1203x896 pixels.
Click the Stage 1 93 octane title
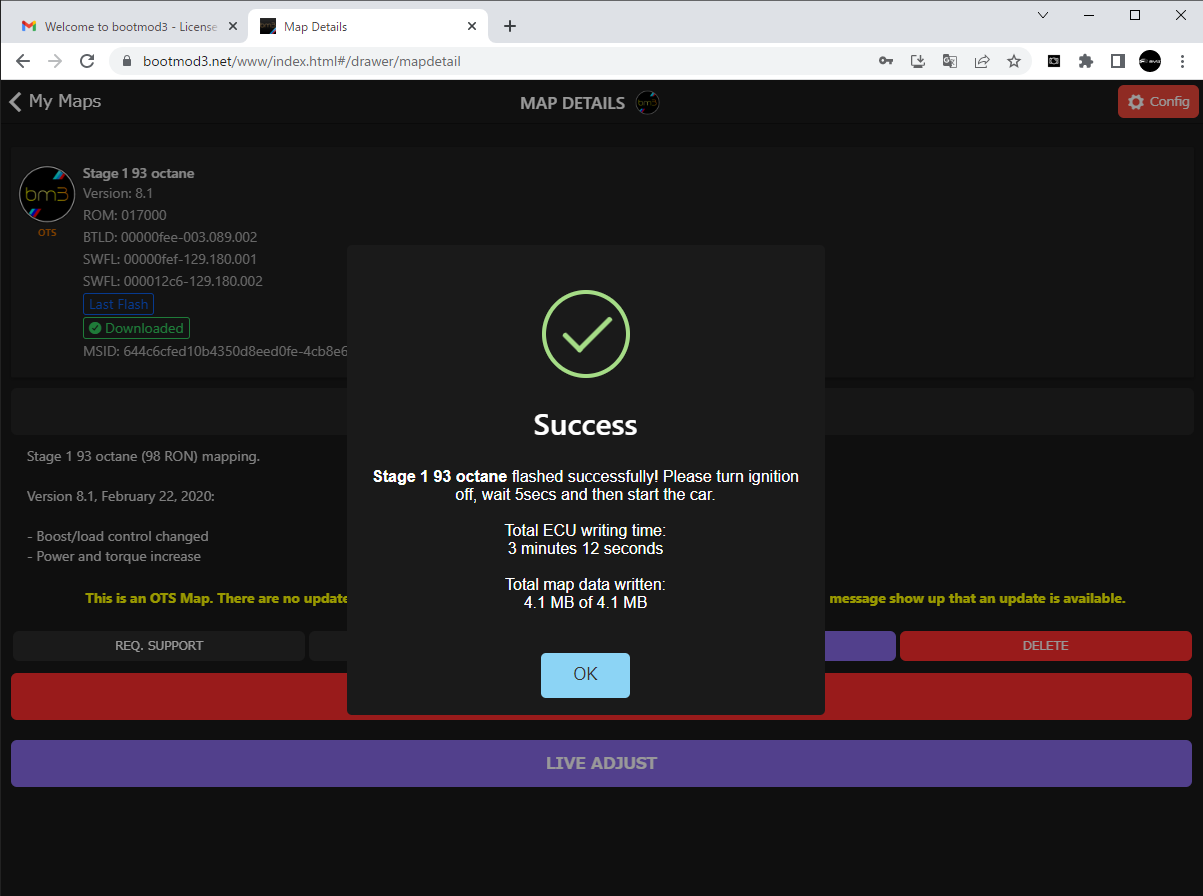[x=139, y=173]
